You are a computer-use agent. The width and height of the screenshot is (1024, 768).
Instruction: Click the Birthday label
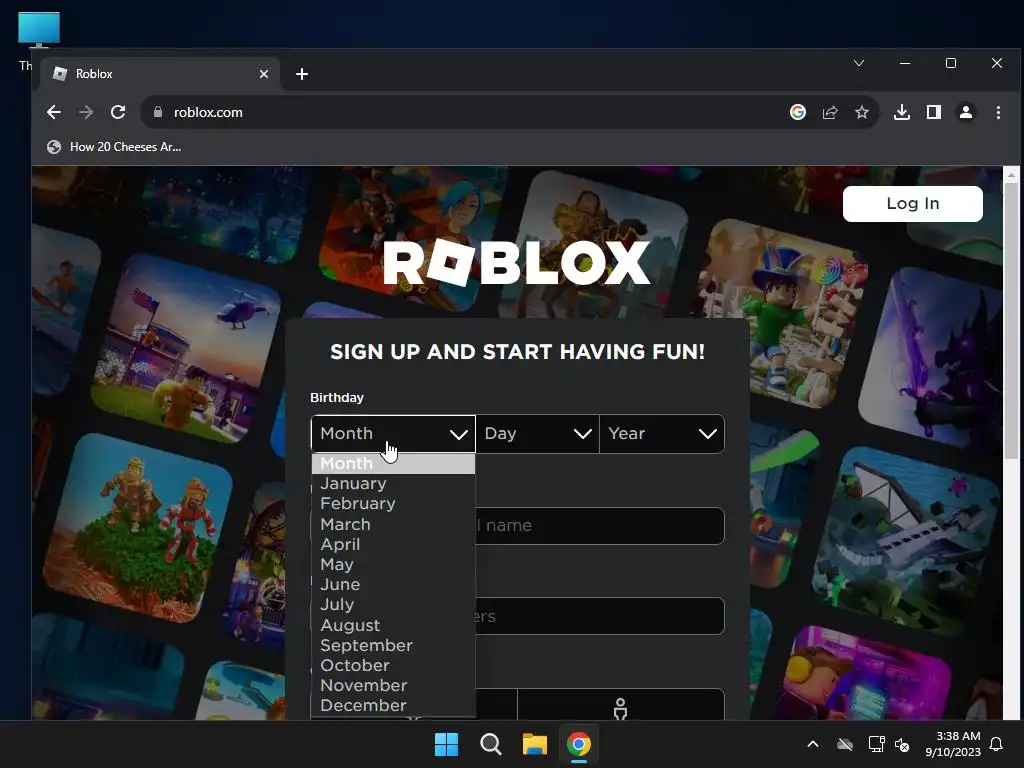coord(337,398)
